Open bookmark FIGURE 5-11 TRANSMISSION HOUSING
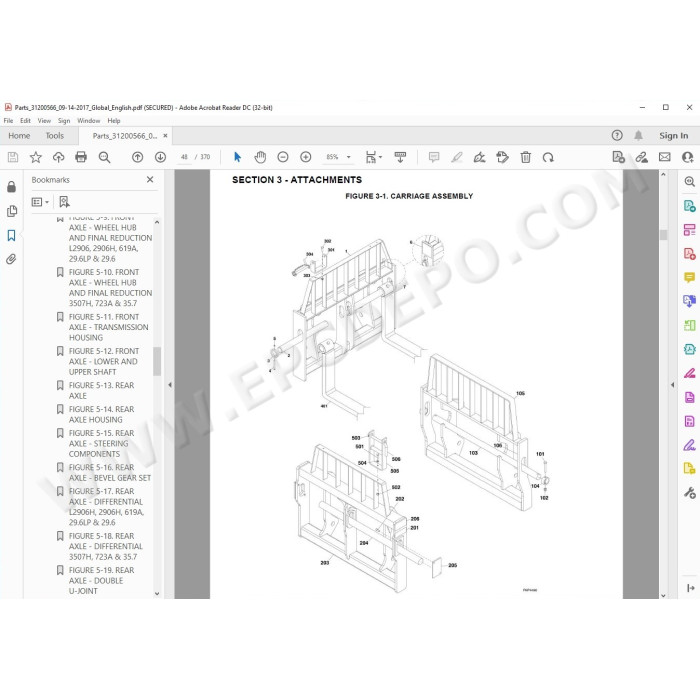The height and width of the screenshot is (700, 700). click(108, 327)
